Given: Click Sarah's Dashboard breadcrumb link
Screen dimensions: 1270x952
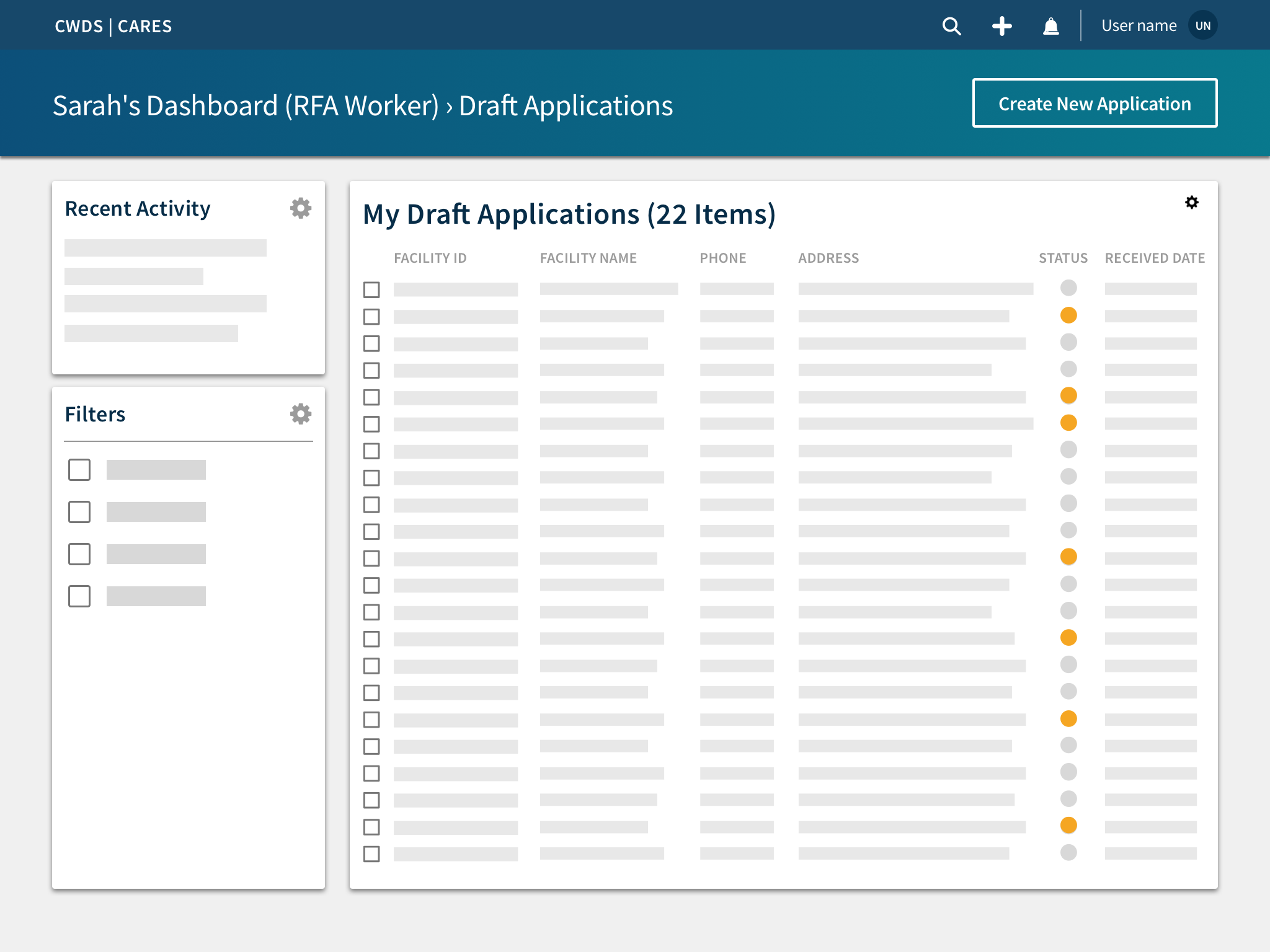Looking at the screenshot, I should tap(246, 106).
